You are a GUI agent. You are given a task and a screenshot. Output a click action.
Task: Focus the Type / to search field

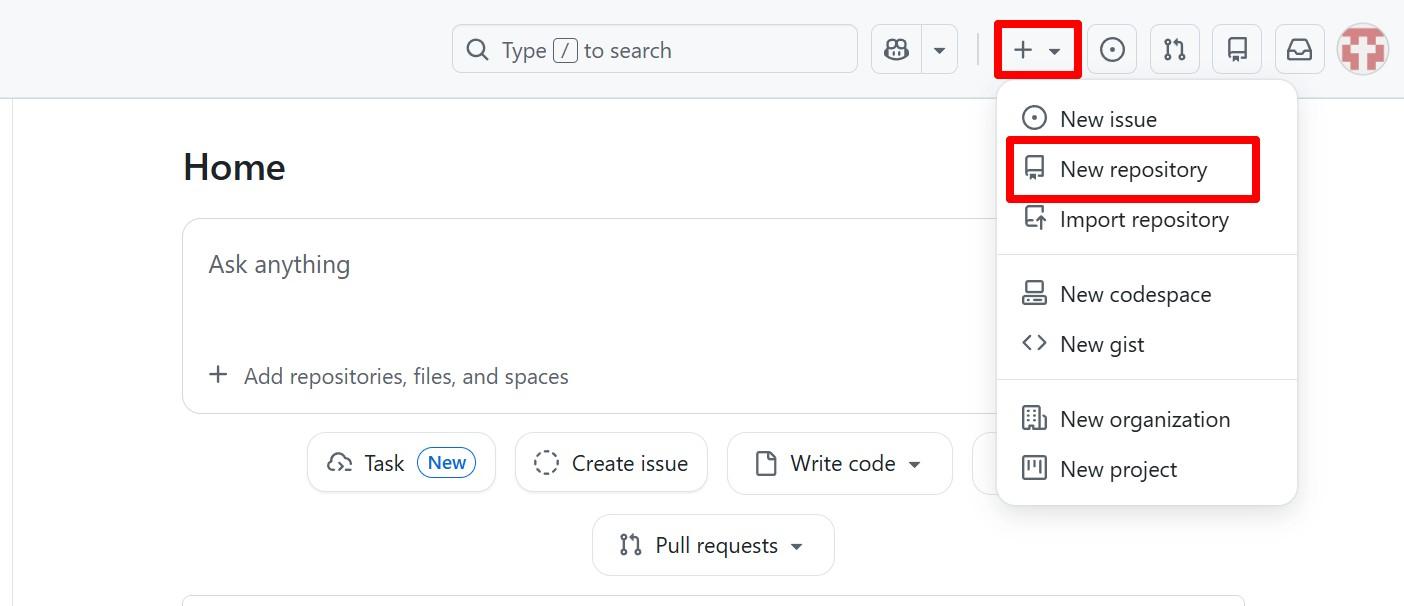coord(655,50)
